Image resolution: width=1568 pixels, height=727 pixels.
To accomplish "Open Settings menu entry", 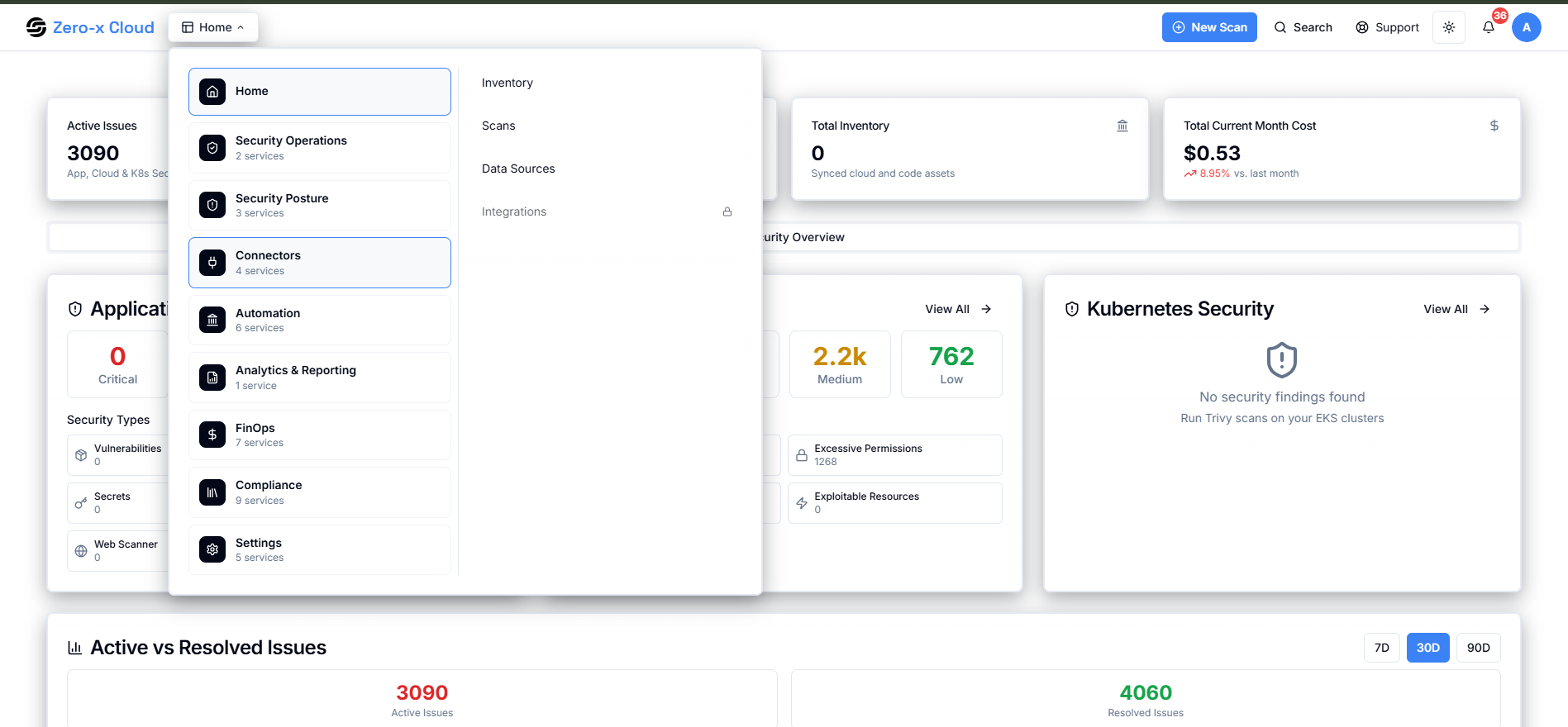I will click(320, 549).
